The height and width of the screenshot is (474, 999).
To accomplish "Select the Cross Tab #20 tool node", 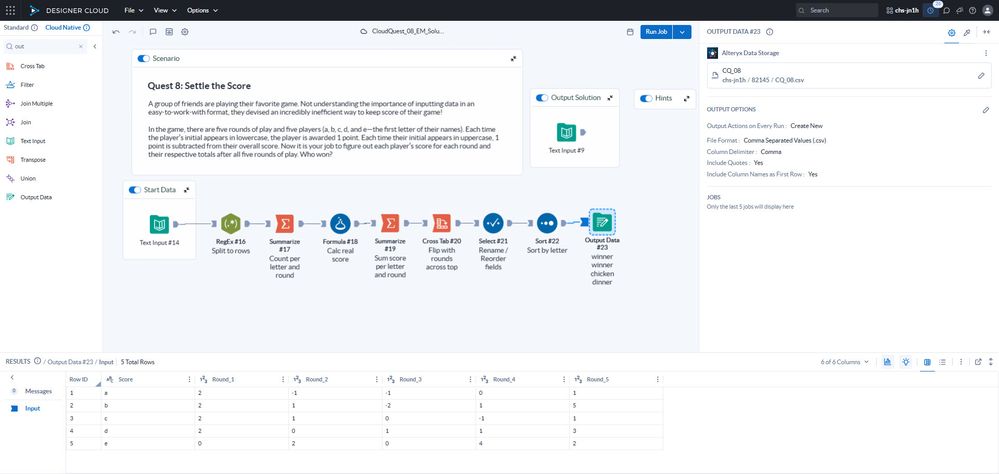I will click(442, 224).
